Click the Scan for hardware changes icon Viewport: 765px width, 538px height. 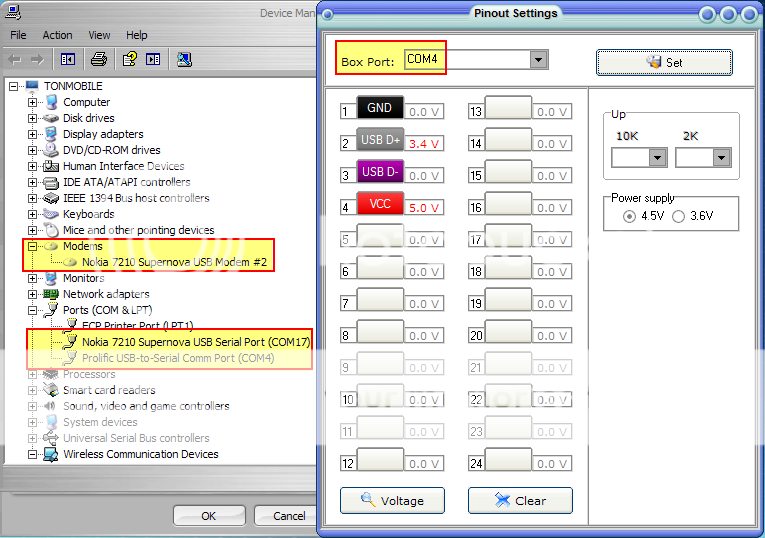pos(184,60)
